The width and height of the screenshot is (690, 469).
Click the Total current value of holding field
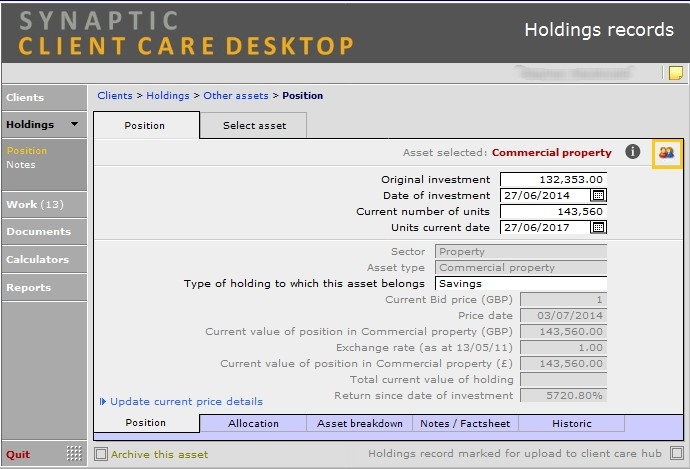click(563, 379)
